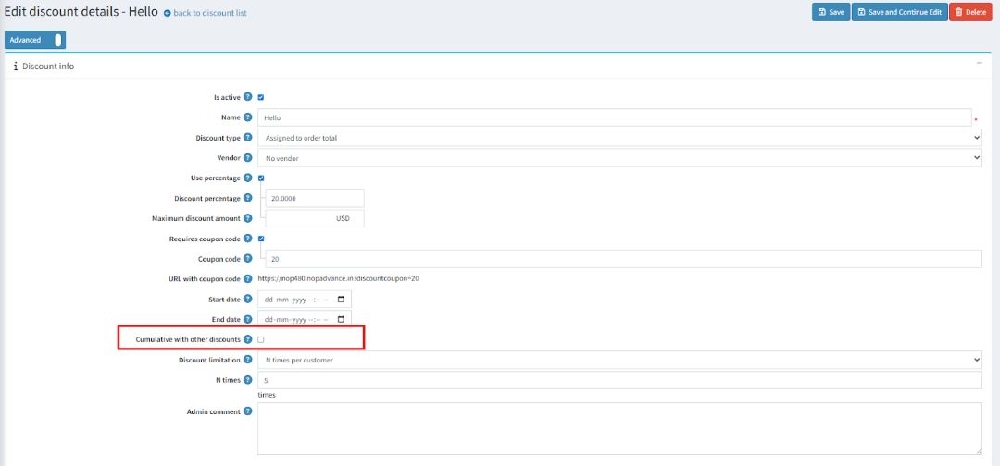Uncheck the Is active checkbox

261,98
